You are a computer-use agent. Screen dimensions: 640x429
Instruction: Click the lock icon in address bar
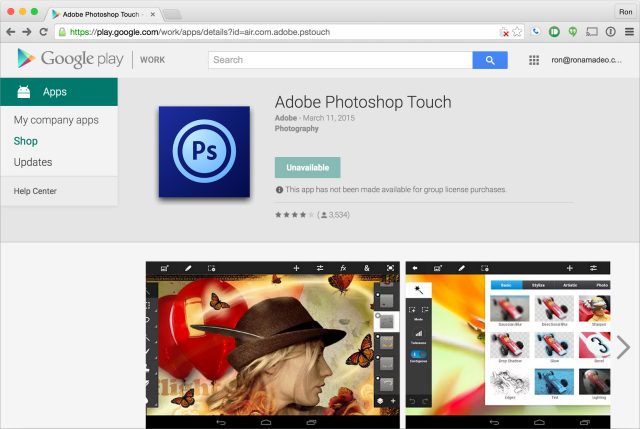62,32
